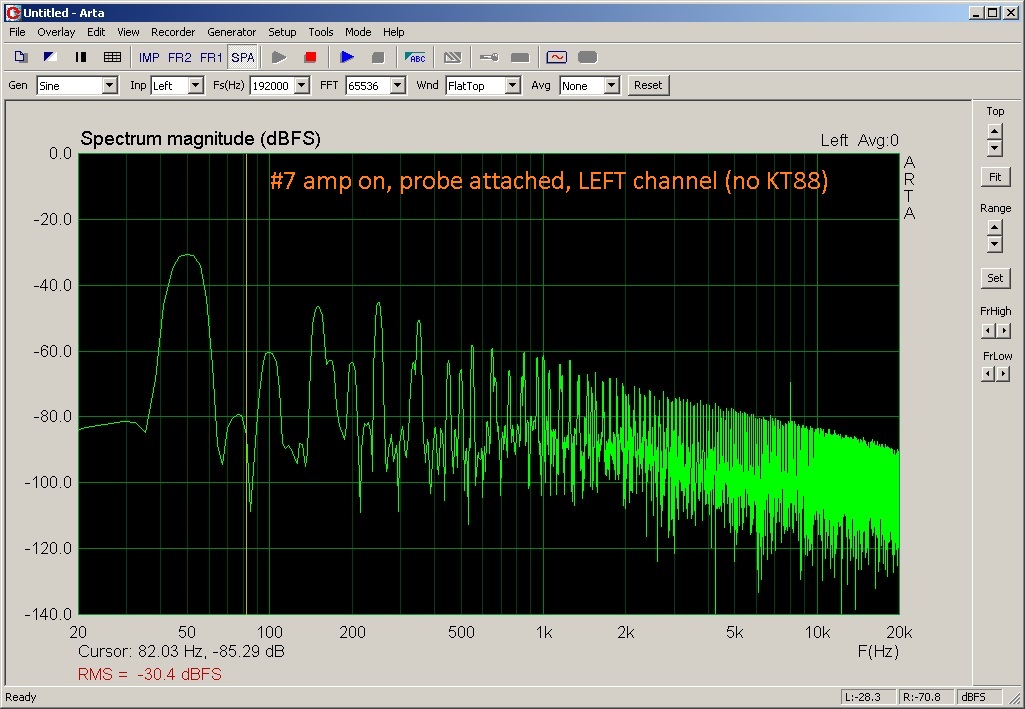This screenshot has height=709, width=1025.
Task: Select SPA spectrum analyzer mode
Action: 243,58
